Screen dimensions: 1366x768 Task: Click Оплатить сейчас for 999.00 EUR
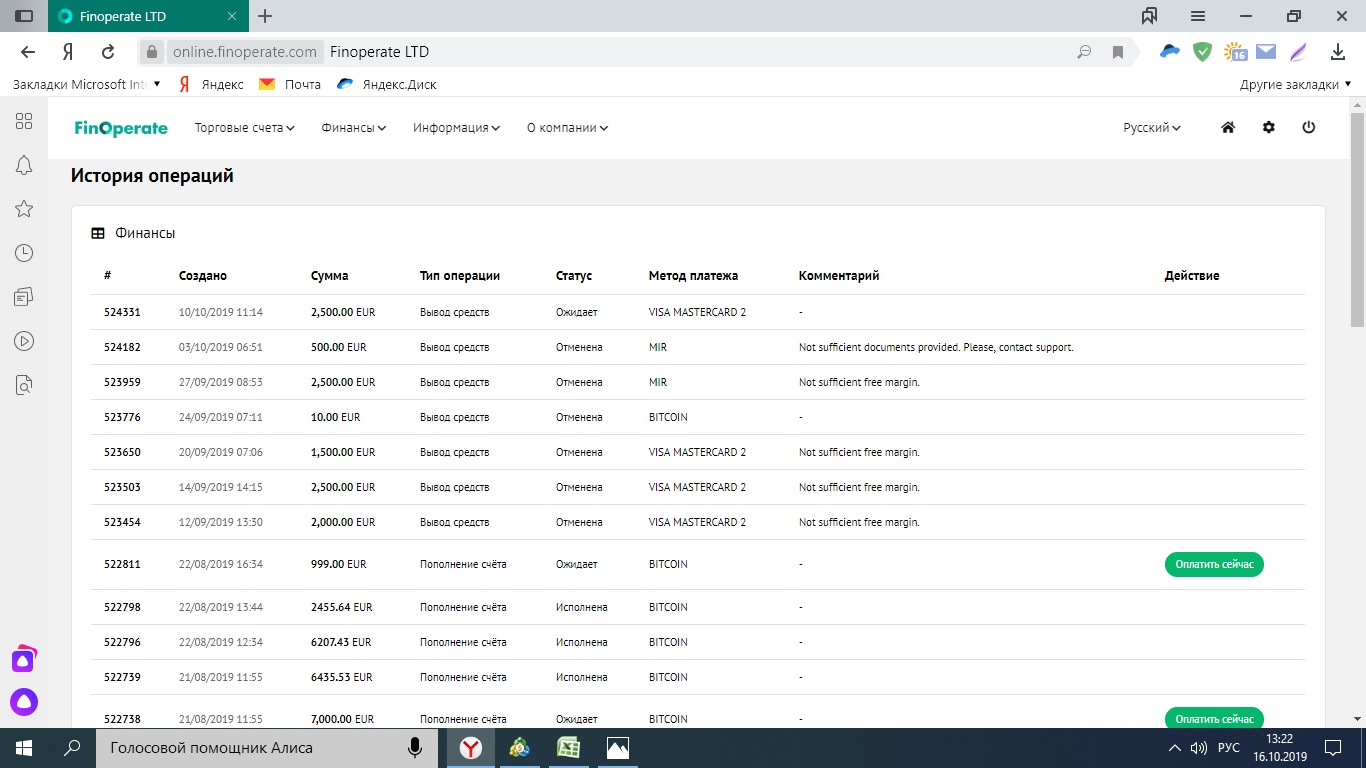(x=1214, y=564)
